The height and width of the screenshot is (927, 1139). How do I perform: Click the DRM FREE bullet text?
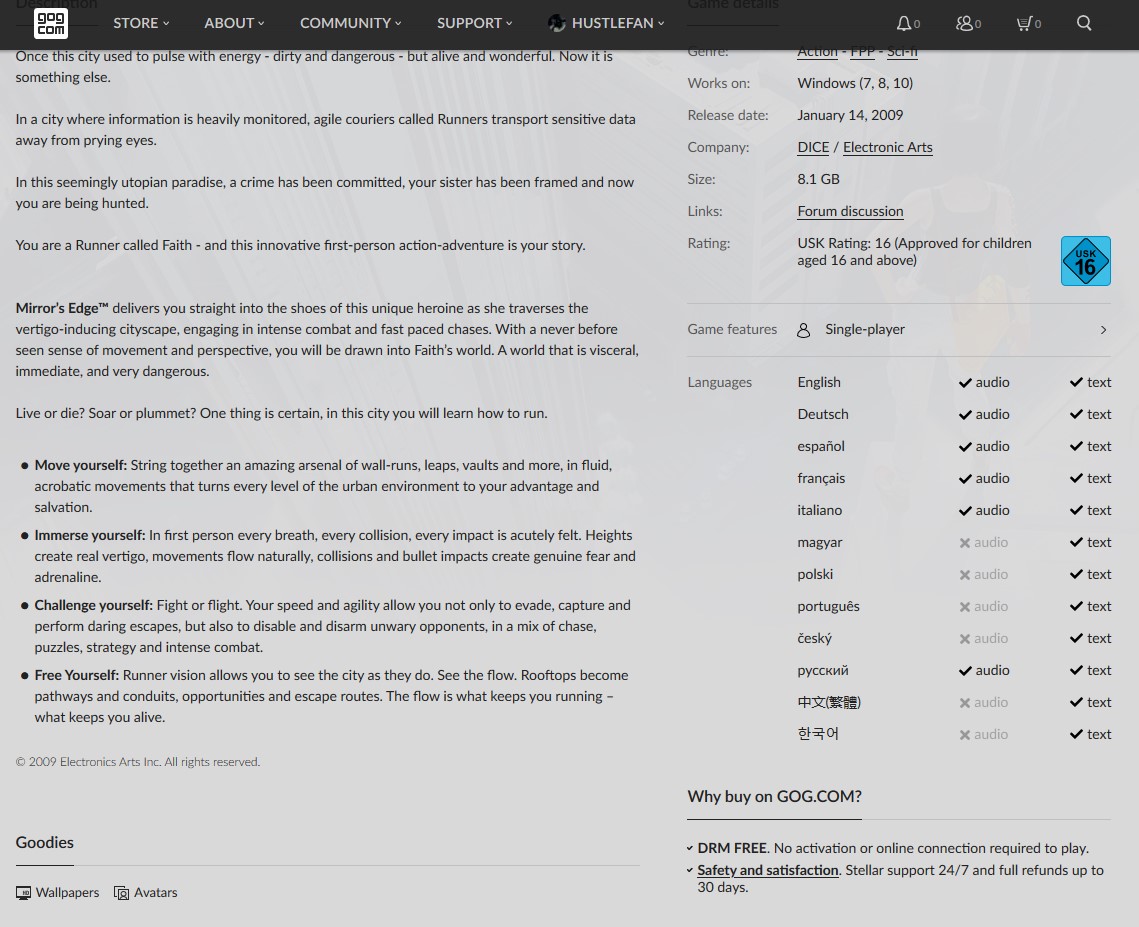893,849
